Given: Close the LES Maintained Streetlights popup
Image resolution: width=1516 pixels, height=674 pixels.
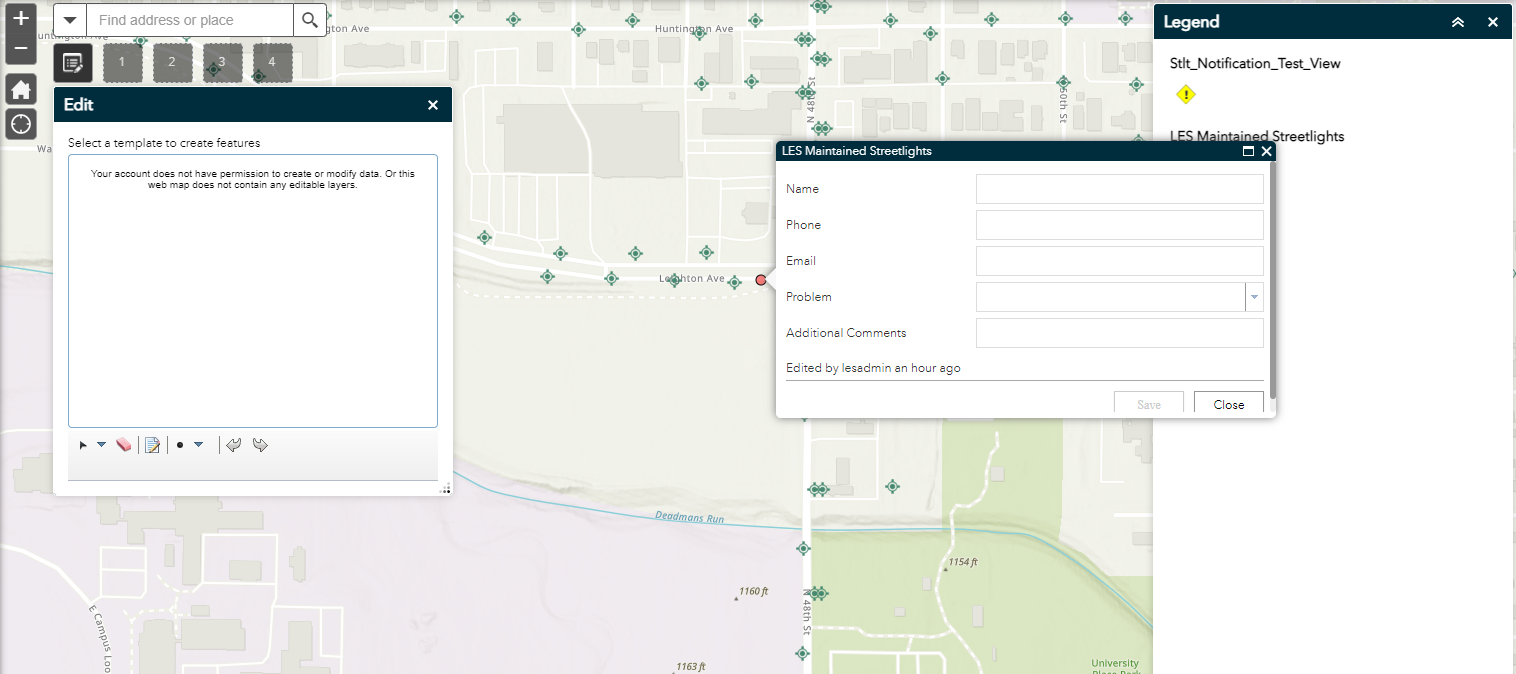Looking at the screenshot, I should coord(1266,151).
